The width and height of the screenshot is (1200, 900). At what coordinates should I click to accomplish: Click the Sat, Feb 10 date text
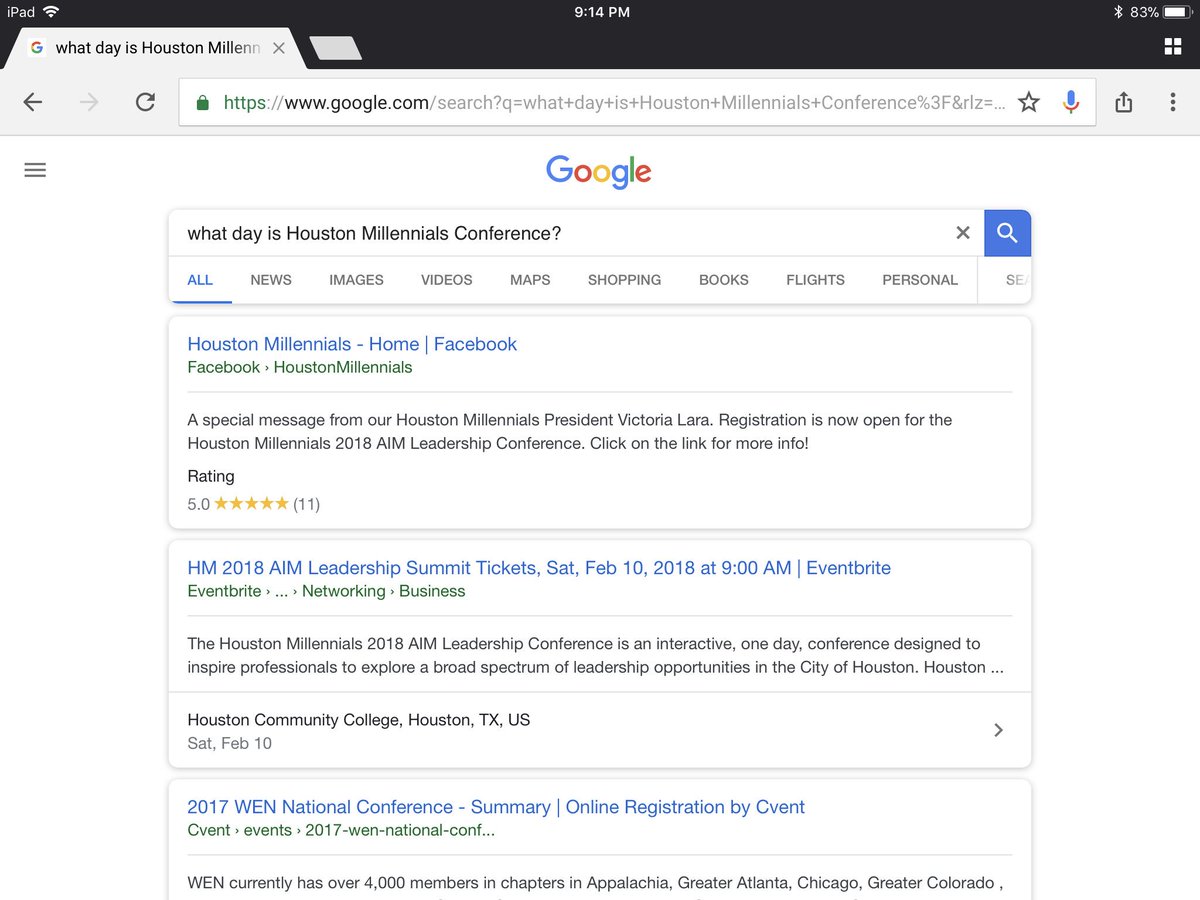click(x=229, y=743)
